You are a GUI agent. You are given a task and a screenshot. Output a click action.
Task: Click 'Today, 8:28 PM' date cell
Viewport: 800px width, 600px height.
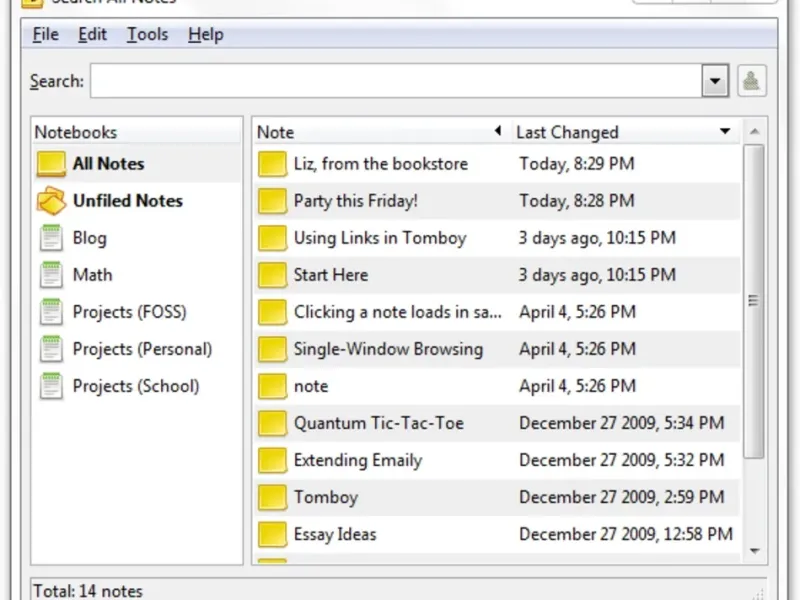577,201
